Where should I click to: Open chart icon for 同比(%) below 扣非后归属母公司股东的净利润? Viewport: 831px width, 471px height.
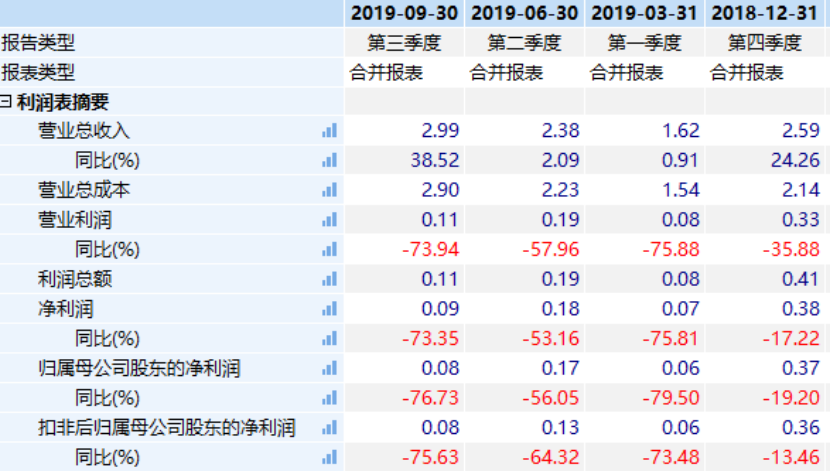tap(329, 457)
